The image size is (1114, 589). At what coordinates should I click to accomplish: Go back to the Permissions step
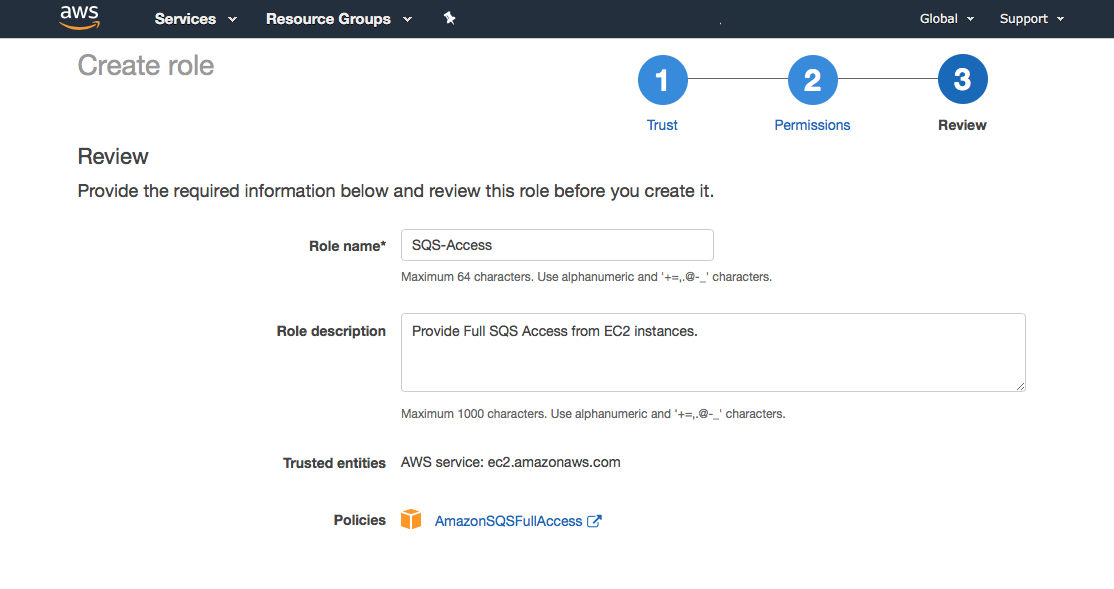coord(812,125)
